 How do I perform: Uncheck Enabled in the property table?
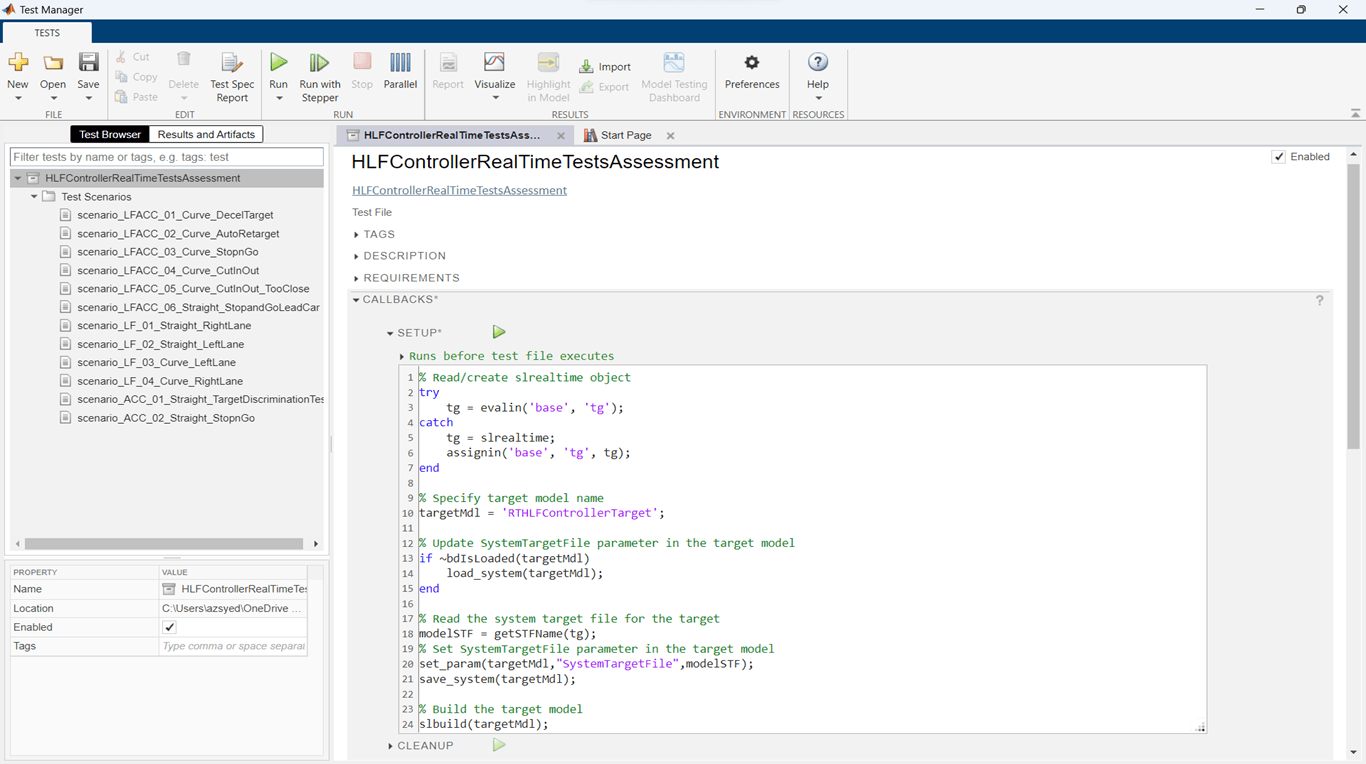click(169, 627)
